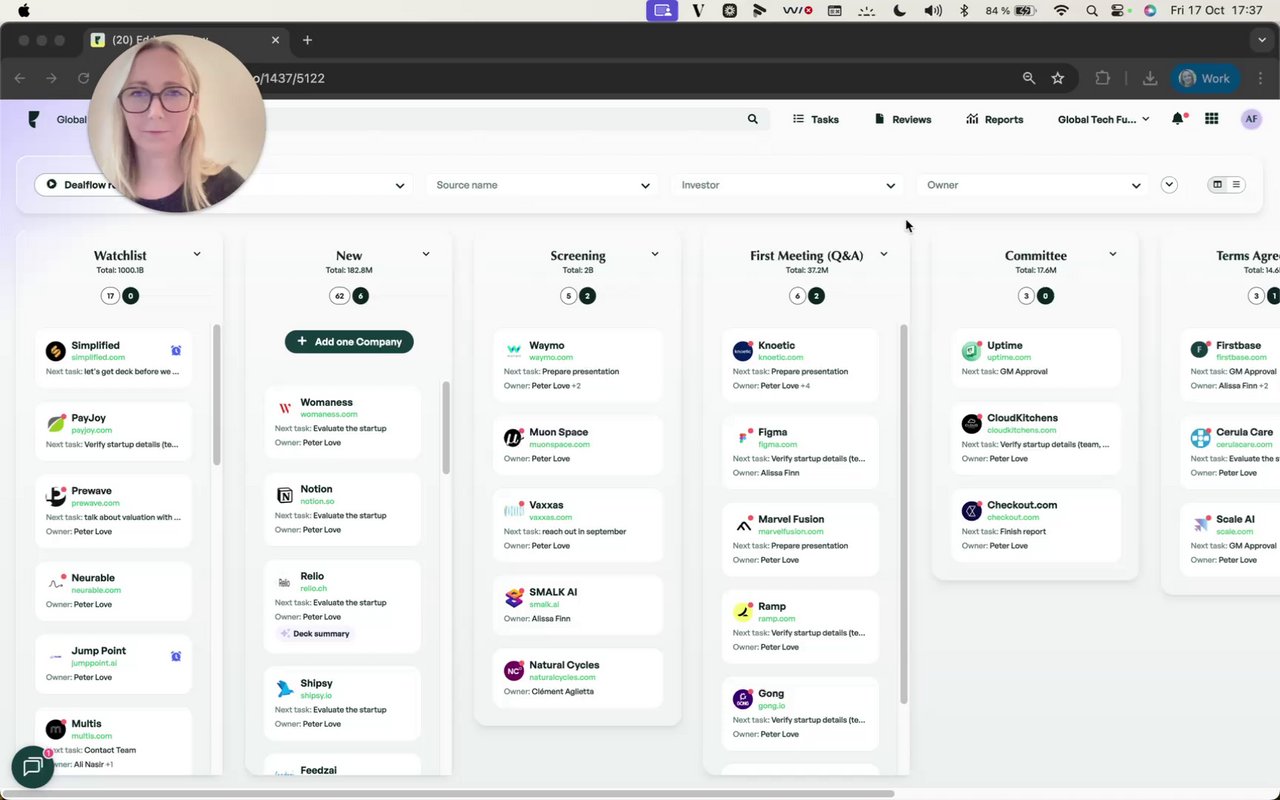
Task: Open the Prewave company card
Action: click(x=113, y=510)
